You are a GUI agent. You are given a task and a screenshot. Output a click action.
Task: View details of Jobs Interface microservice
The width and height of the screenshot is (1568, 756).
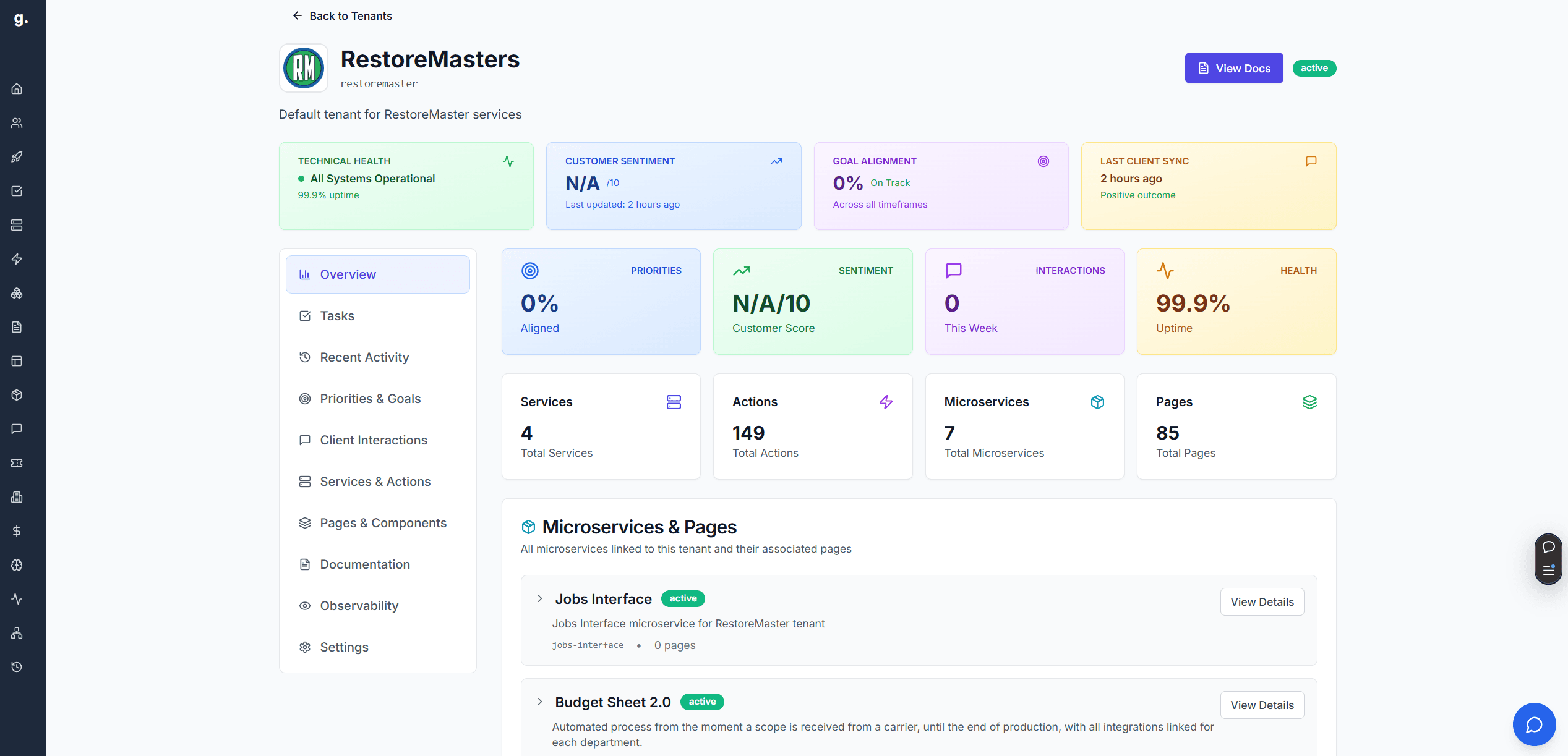pos(1262,601)
